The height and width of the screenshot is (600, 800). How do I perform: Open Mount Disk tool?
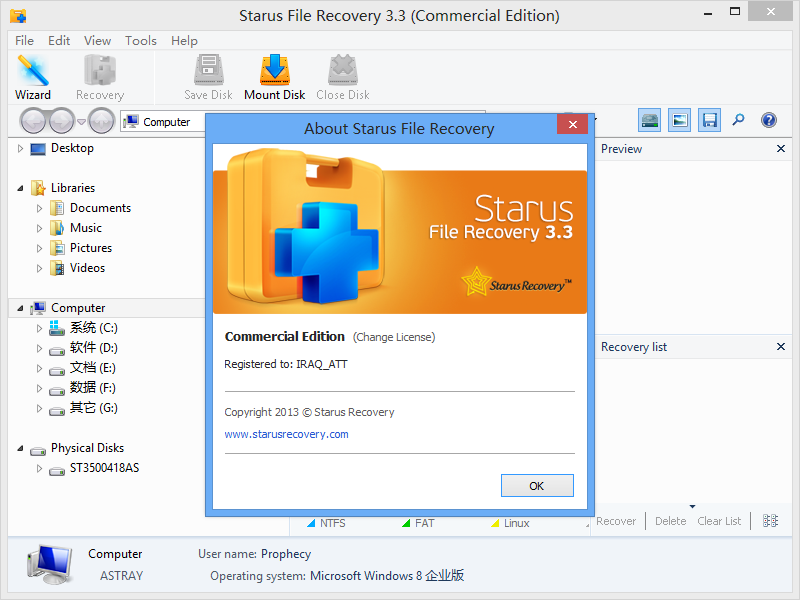(274, 77)
